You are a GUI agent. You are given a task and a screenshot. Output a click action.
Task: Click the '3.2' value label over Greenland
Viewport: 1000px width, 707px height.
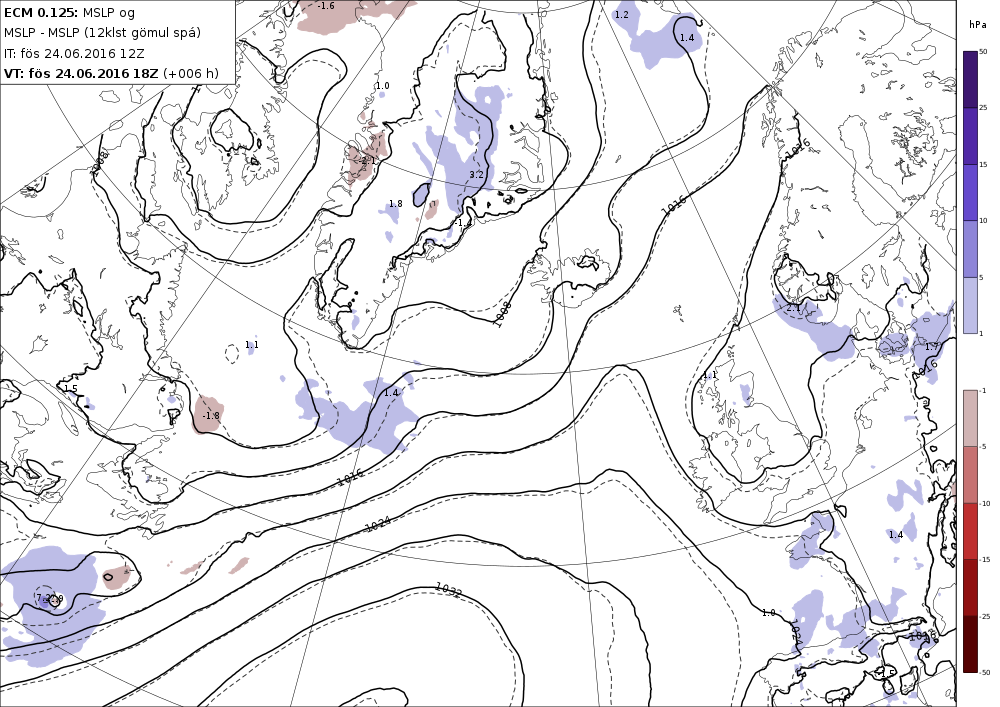476,175
